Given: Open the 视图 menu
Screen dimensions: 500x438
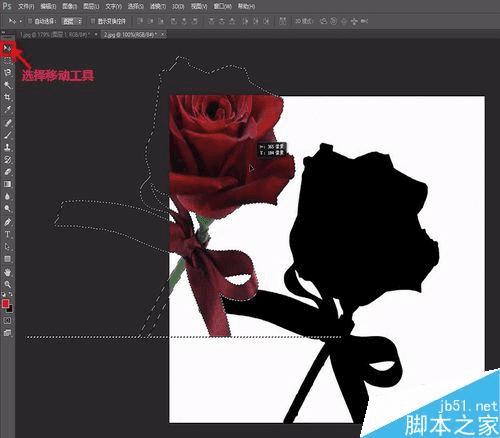Looking at the screenshot, I should click(199, 6).
